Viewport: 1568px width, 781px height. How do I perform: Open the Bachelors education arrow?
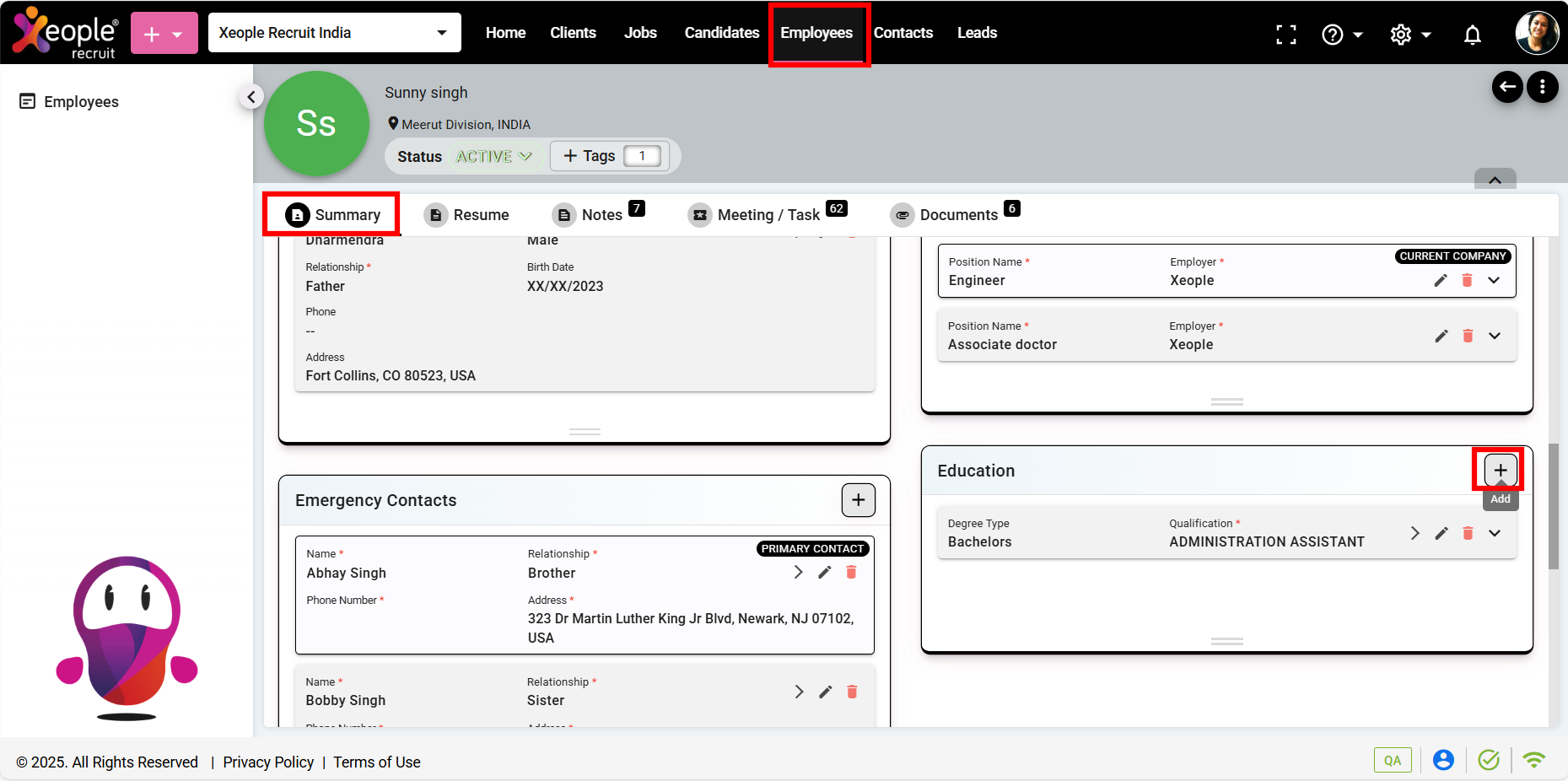click(1414, 533)
